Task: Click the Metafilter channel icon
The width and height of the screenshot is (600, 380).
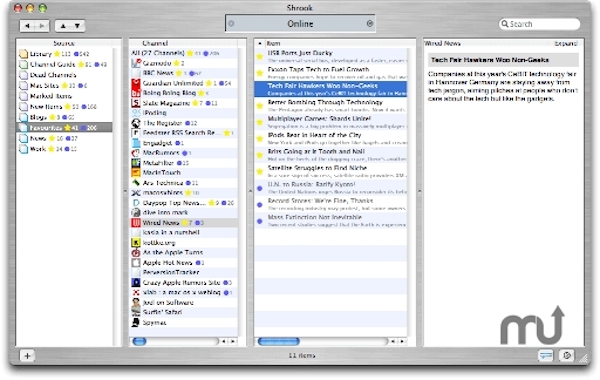Action: pos(136,163)
